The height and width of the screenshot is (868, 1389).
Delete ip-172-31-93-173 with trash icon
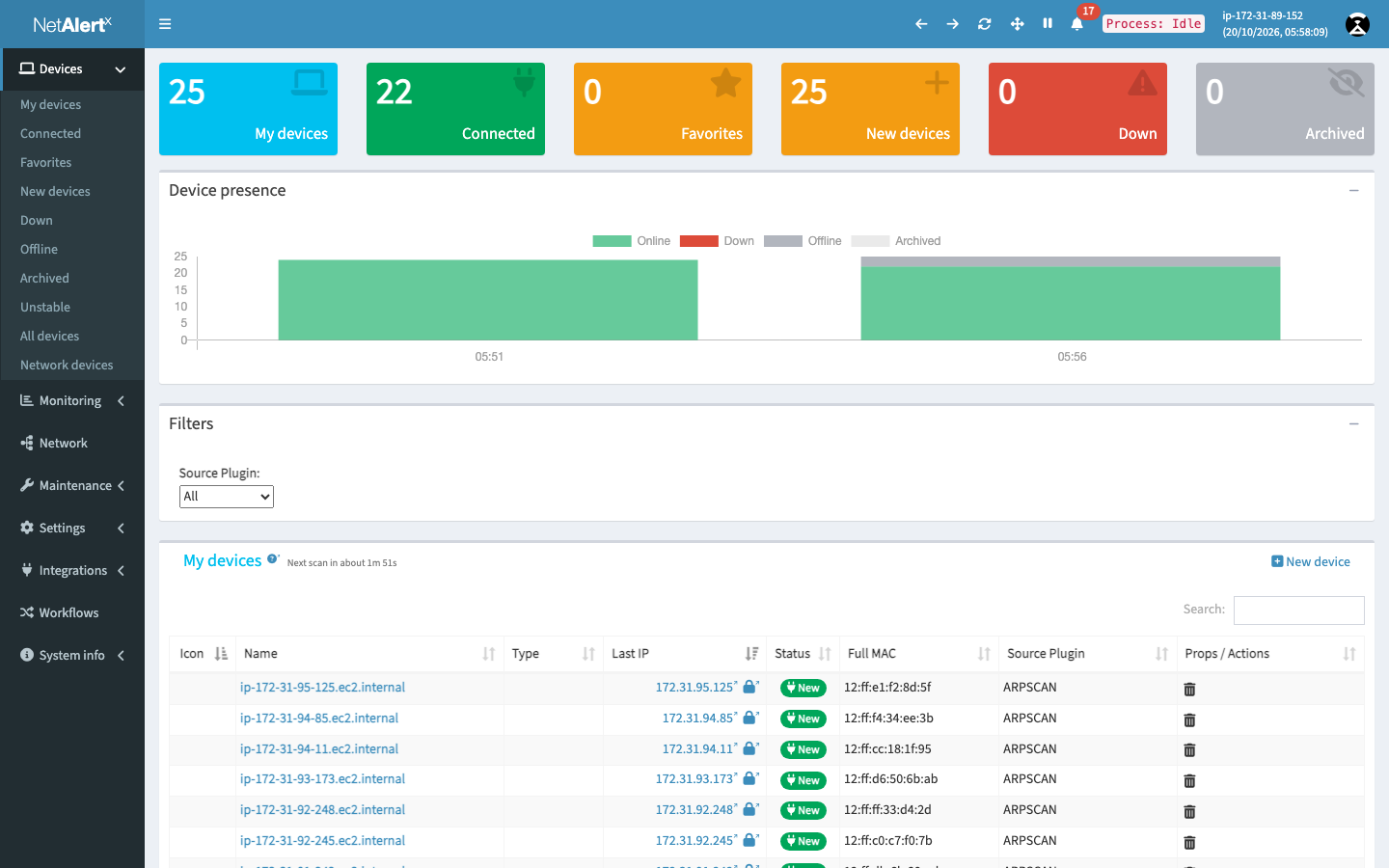point(1189,780)
